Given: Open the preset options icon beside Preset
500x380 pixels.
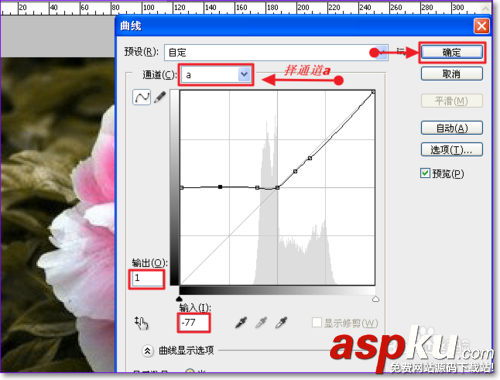Looking at the screenshot, I should 401,52.
